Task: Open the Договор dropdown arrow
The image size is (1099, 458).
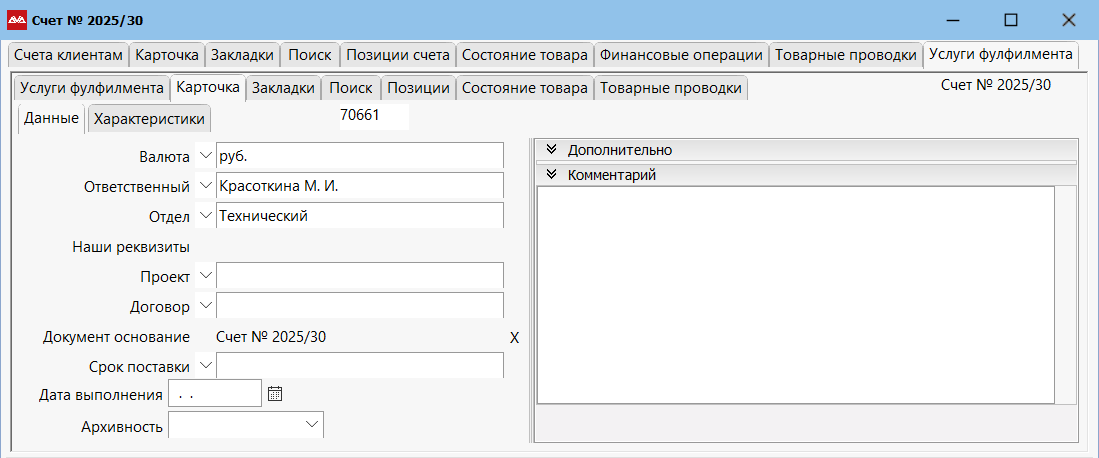Action: pos(206,306)
